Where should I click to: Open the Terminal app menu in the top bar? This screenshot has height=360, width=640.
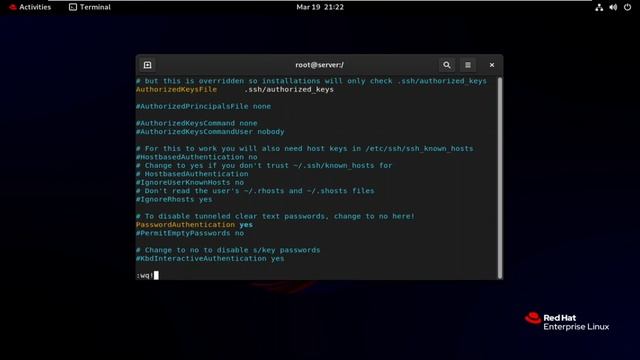pos(90,7)
